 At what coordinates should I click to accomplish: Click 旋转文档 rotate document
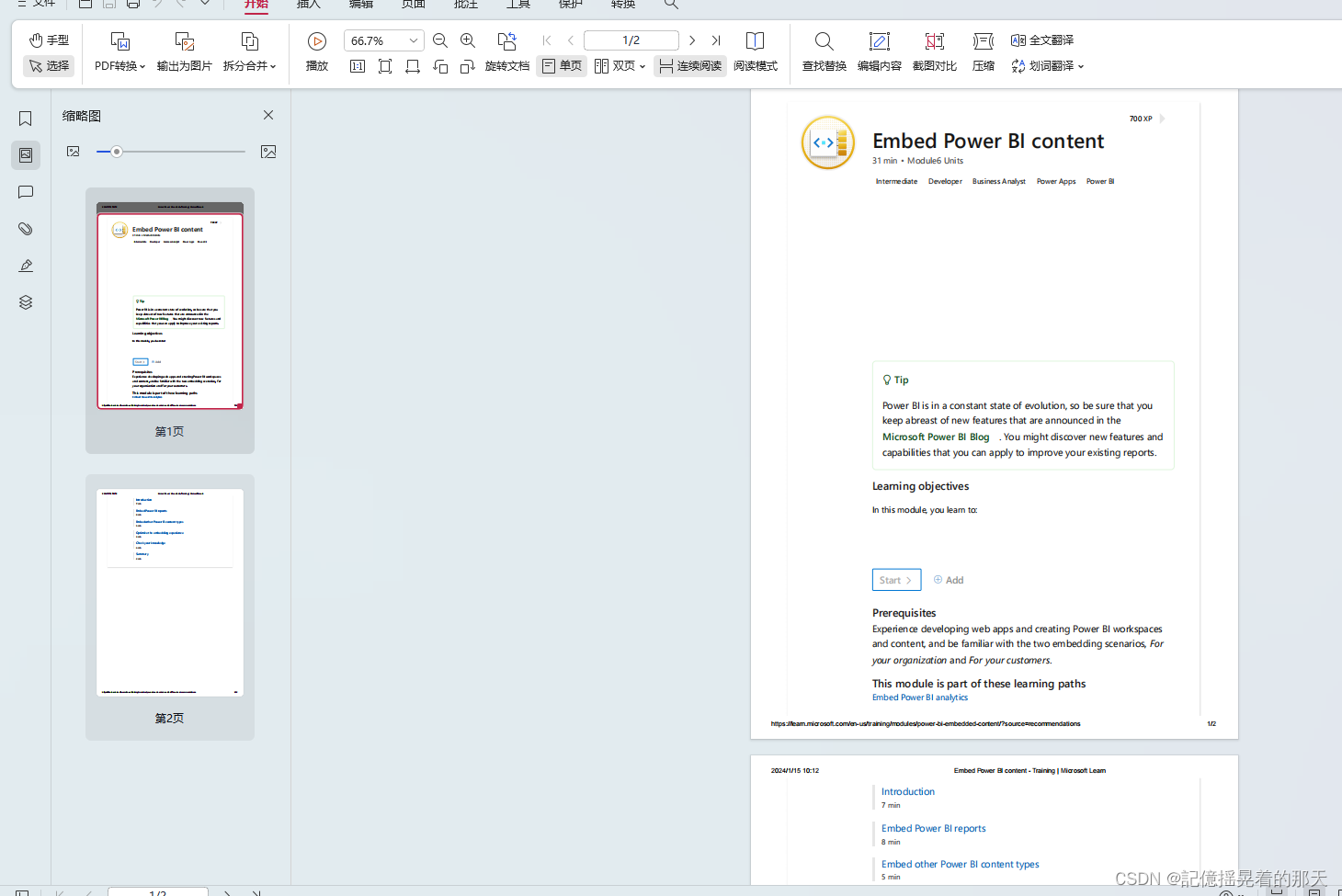pos(507,51)
